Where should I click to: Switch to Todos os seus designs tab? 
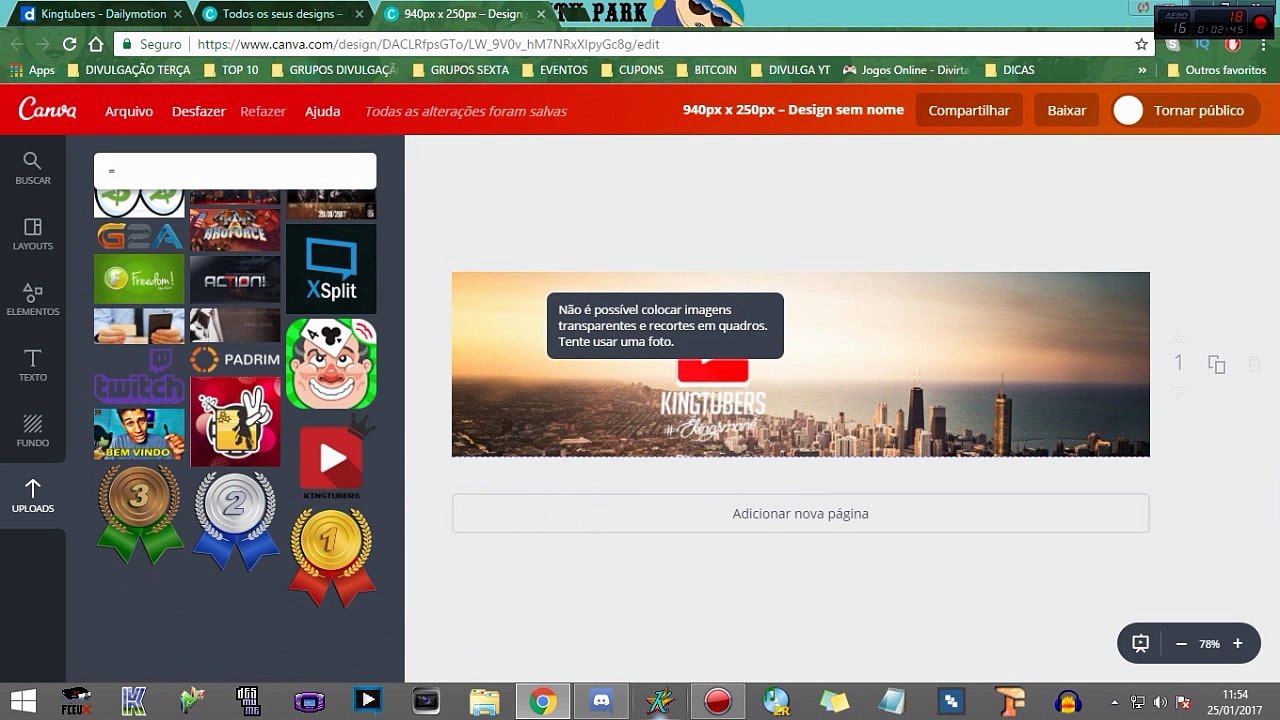[x=281, y=14]
